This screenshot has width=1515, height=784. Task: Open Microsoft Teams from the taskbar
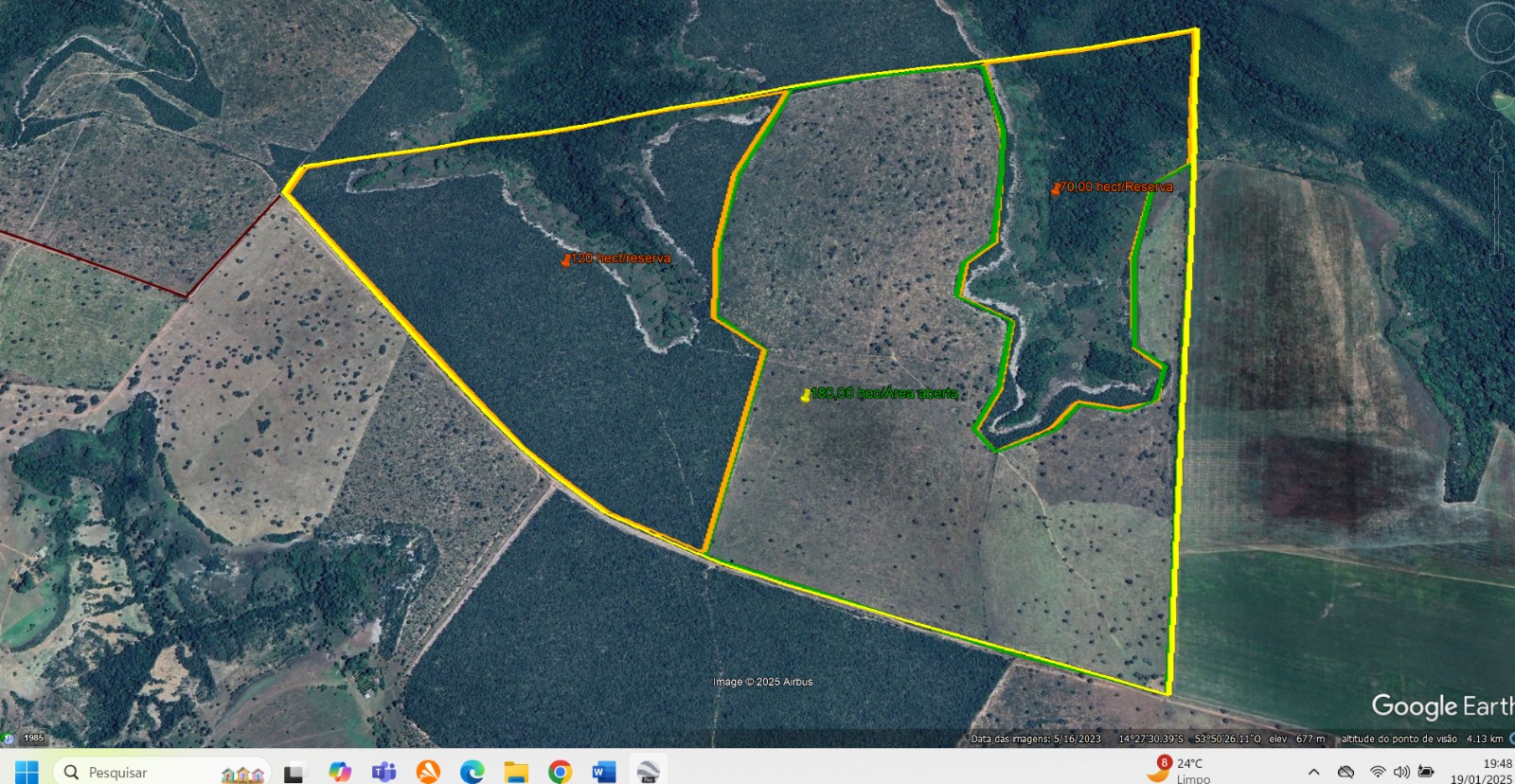pyautogui.click(x=383, y=773)
